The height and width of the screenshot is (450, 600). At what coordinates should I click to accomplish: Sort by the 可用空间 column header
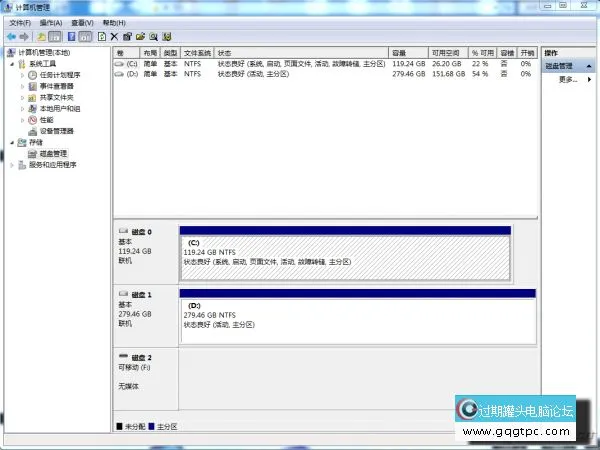[x=448, y=53]
